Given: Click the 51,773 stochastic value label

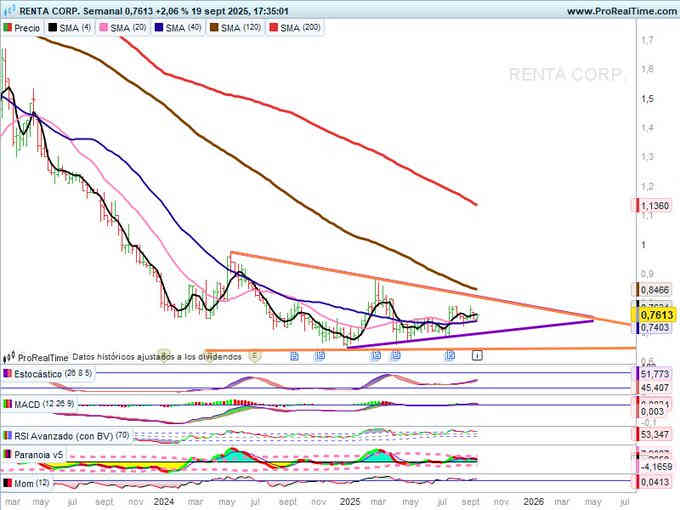Looking at the screenshot, I should click(654, 374).
